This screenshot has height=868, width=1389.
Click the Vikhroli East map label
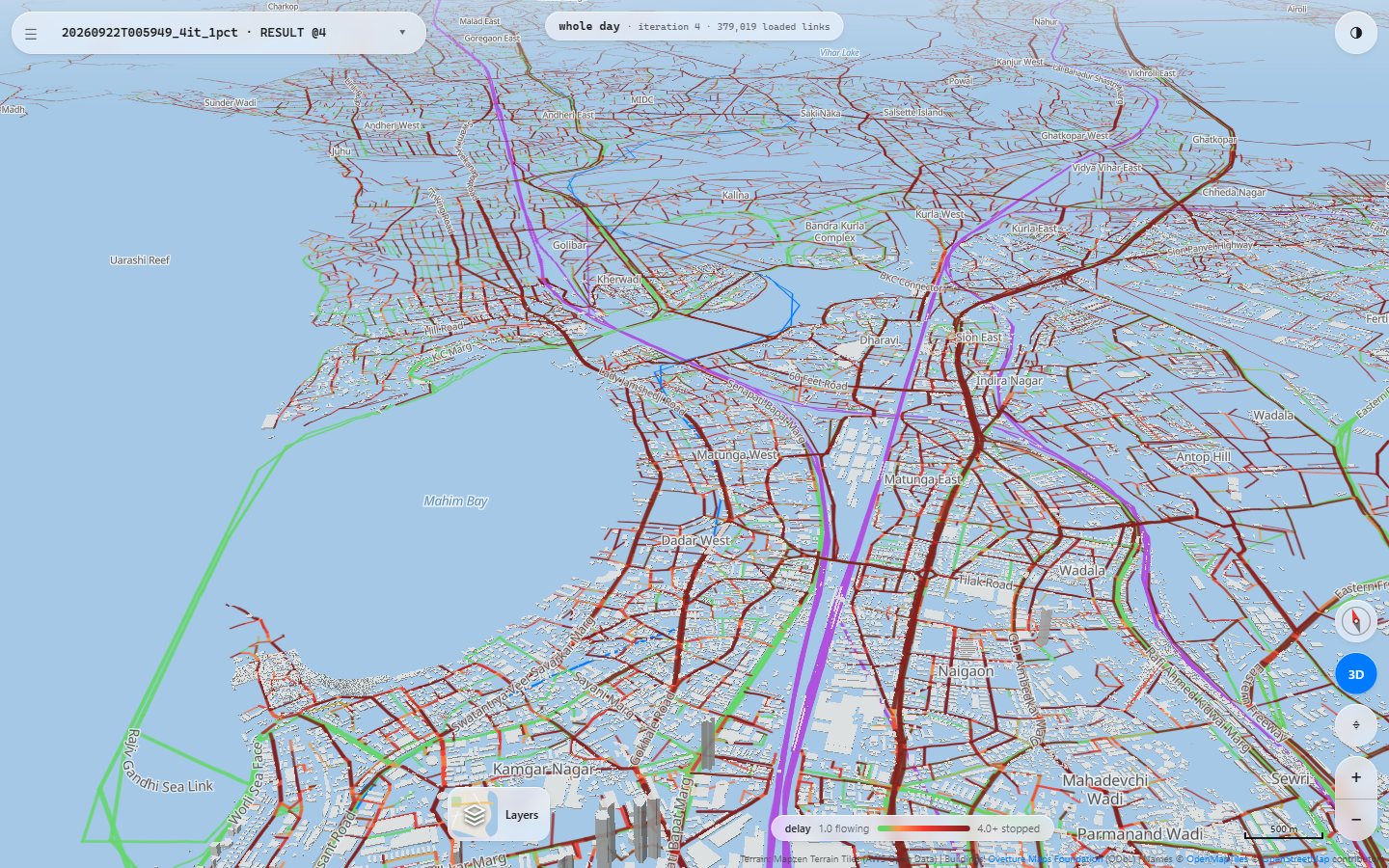click(1152, 73)
